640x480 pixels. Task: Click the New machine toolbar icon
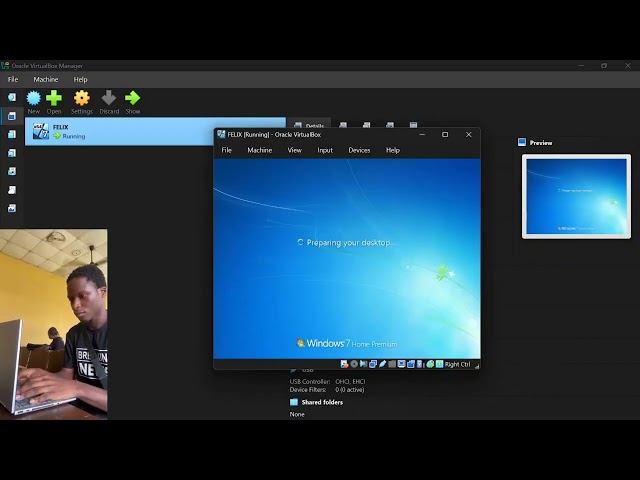pos(33,98)
